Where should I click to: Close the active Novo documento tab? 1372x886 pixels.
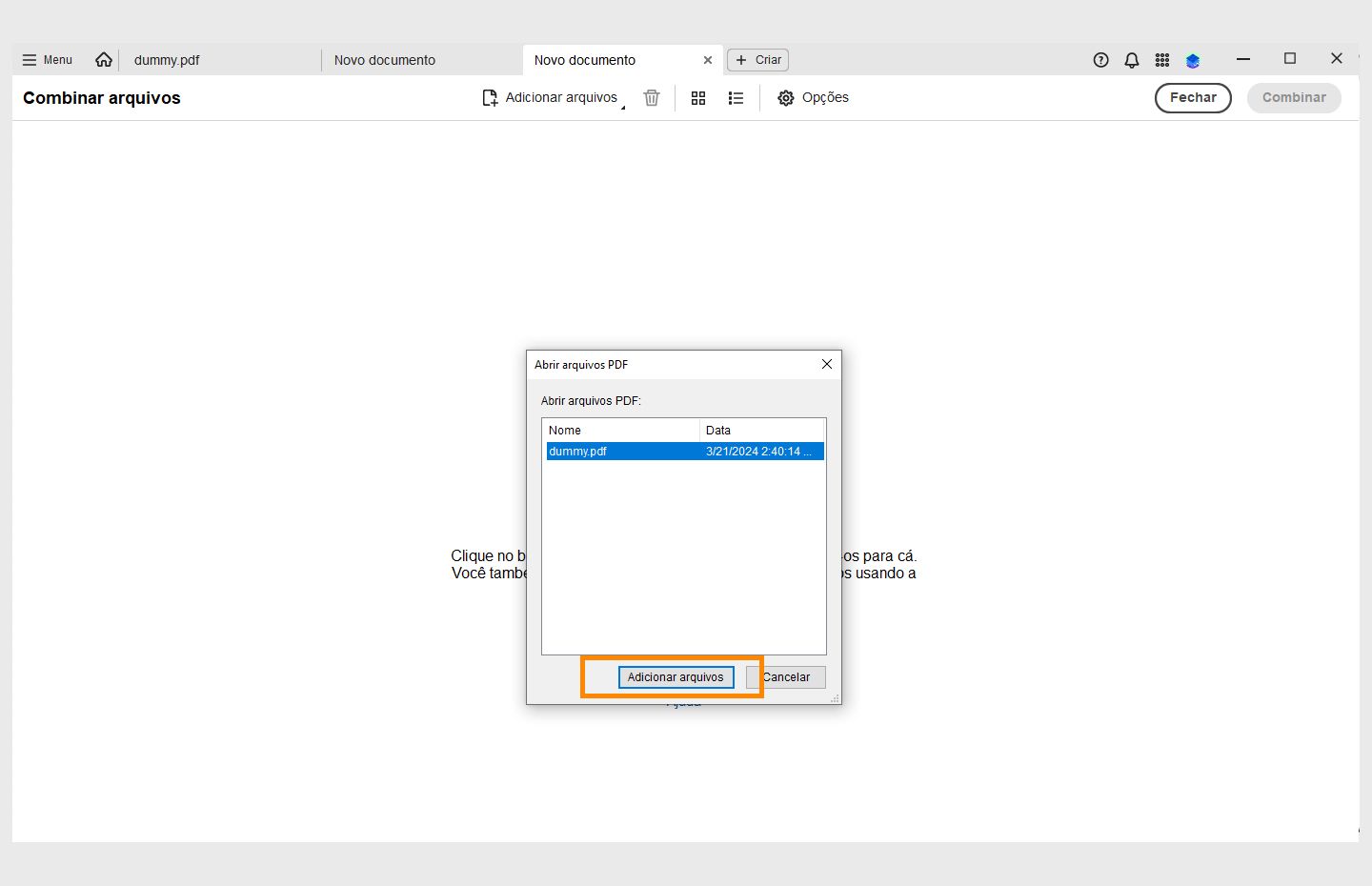708,60
